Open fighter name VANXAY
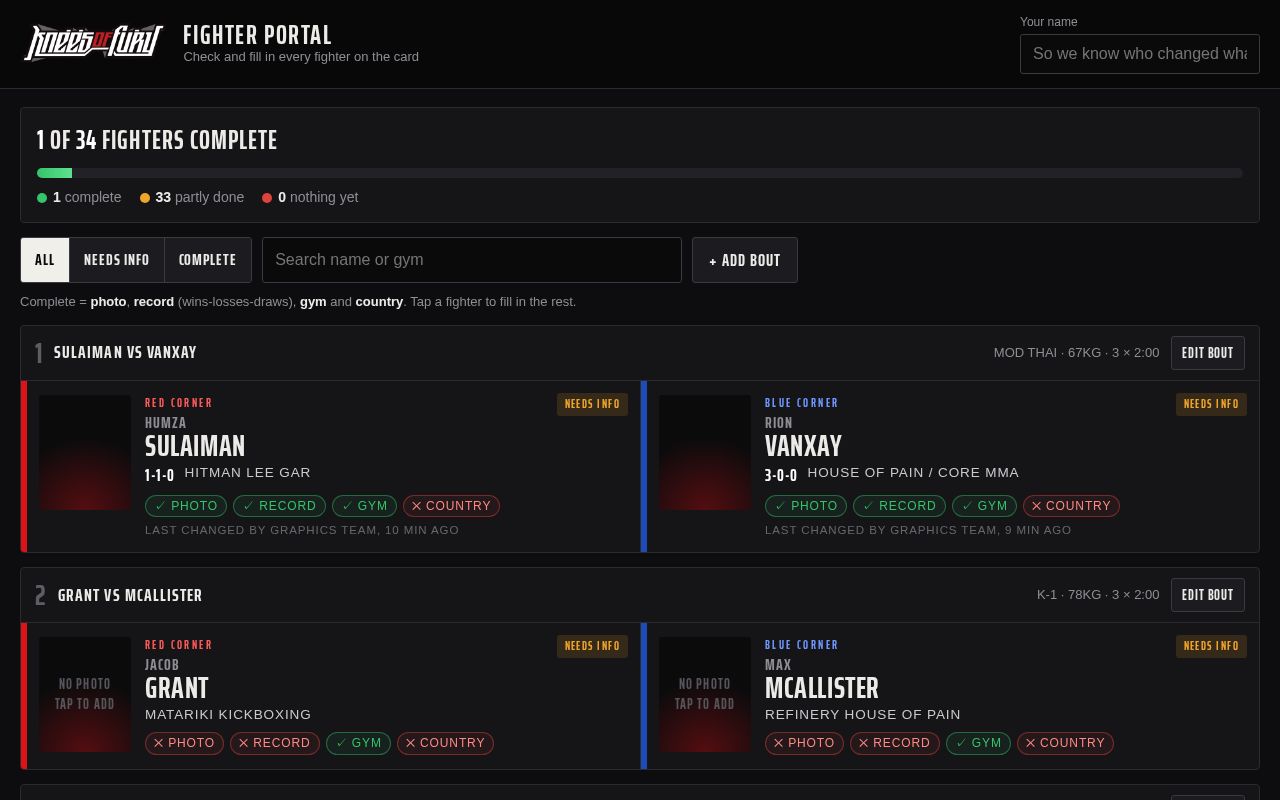 pyautogui.click(x=803, y=446)
